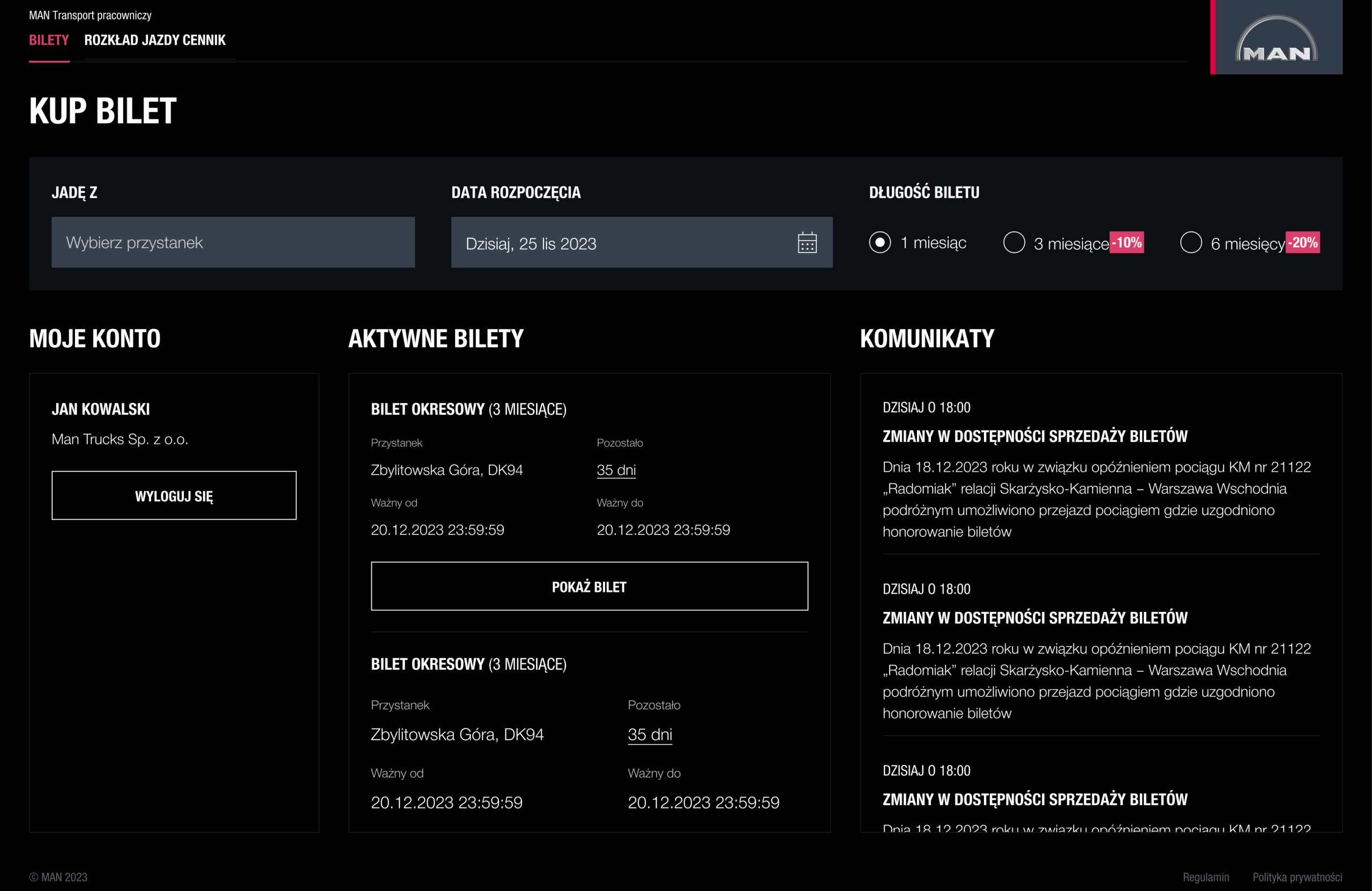Click the Man Trucks Sp. z o.o. text
1372x891 pixels.
pos(120,440)
